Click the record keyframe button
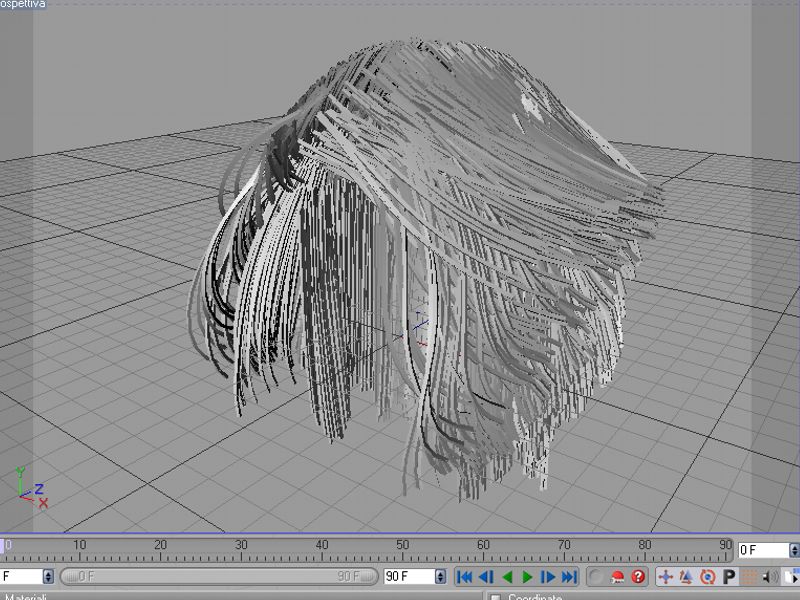Viewport: 800px width, 600px height. (595, 577)
